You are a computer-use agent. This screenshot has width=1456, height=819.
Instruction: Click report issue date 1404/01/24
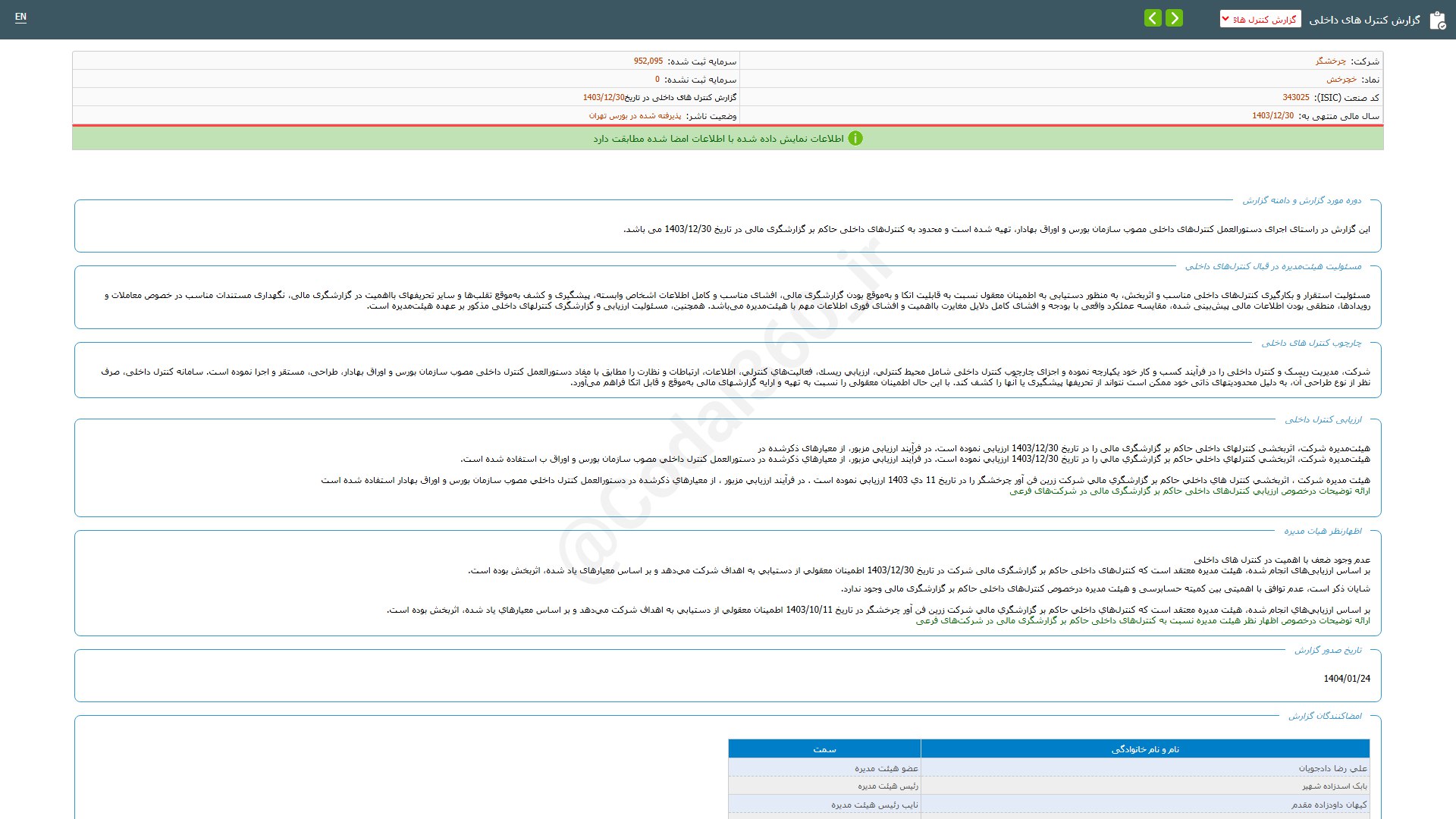tap(1347, 679)
